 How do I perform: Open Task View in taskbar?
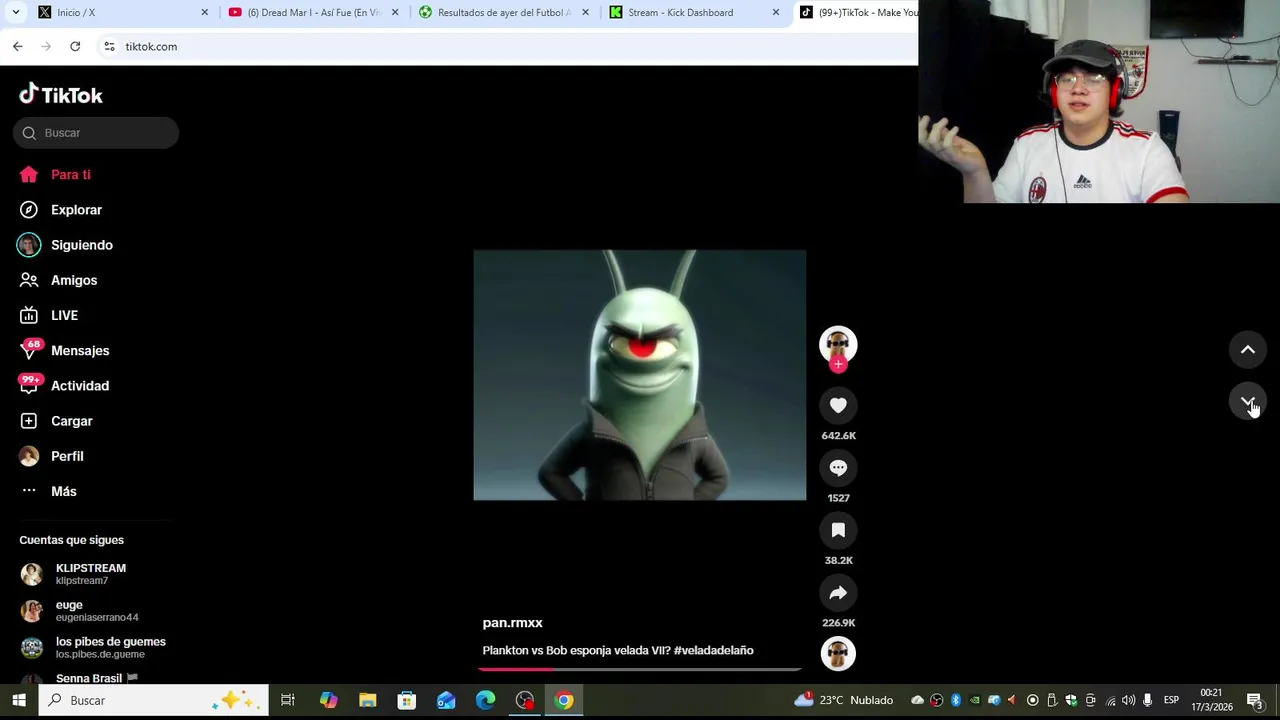coord(287,700)
